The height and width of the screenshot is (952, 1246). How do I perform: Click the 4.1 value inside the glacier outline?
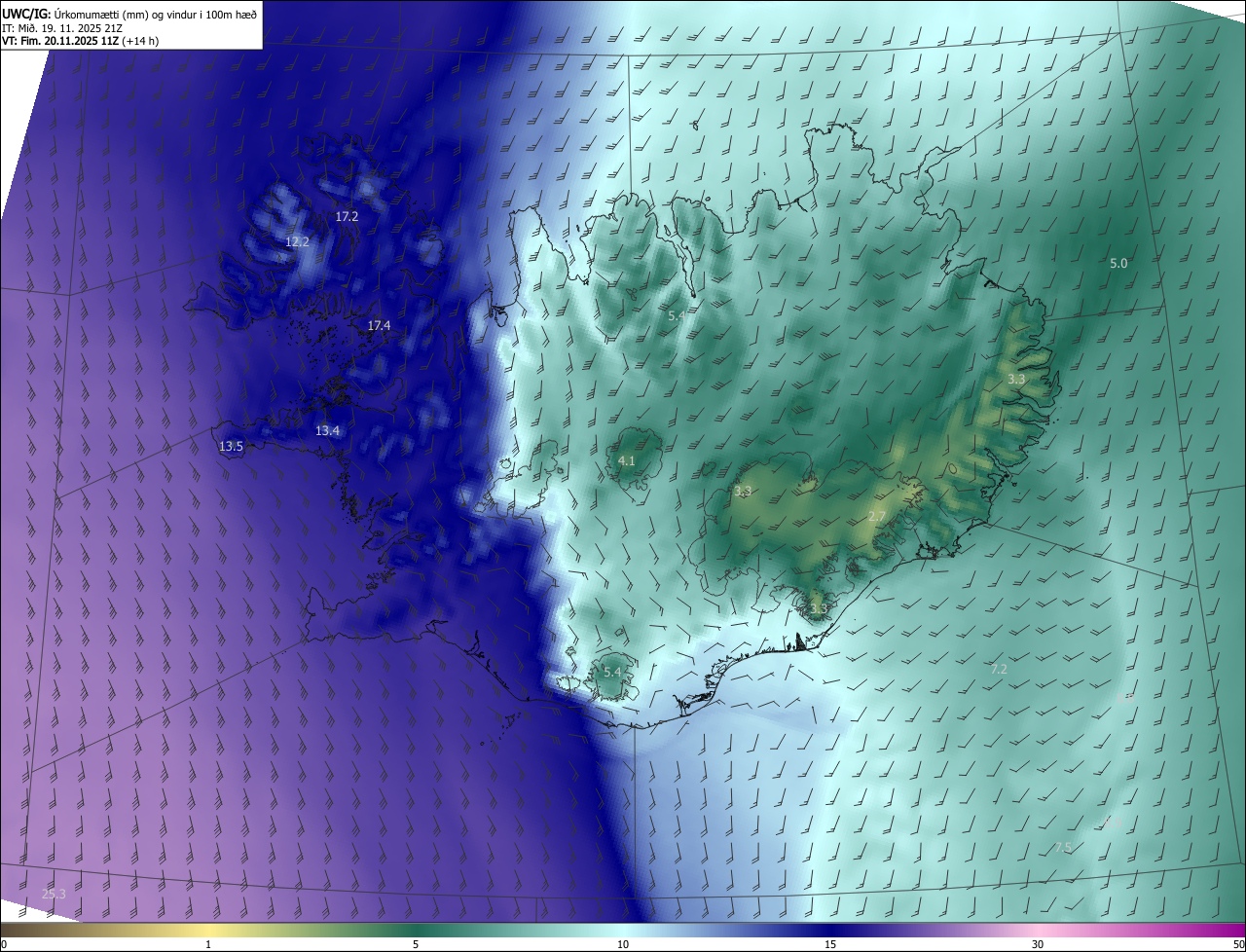click(627, 460)
